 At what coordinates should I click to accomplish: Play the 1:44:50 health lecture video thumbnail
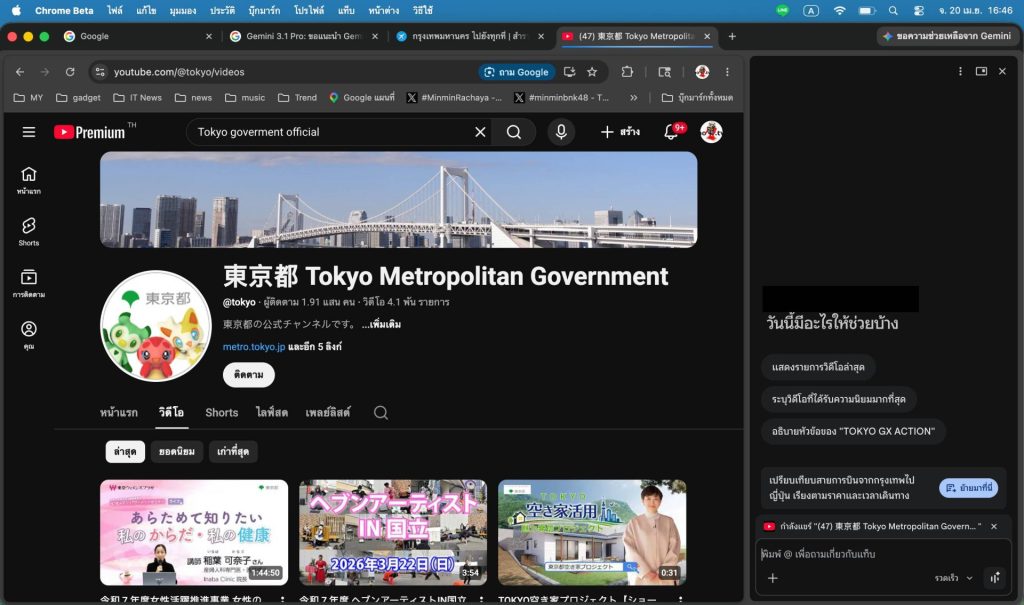[193, 532]
